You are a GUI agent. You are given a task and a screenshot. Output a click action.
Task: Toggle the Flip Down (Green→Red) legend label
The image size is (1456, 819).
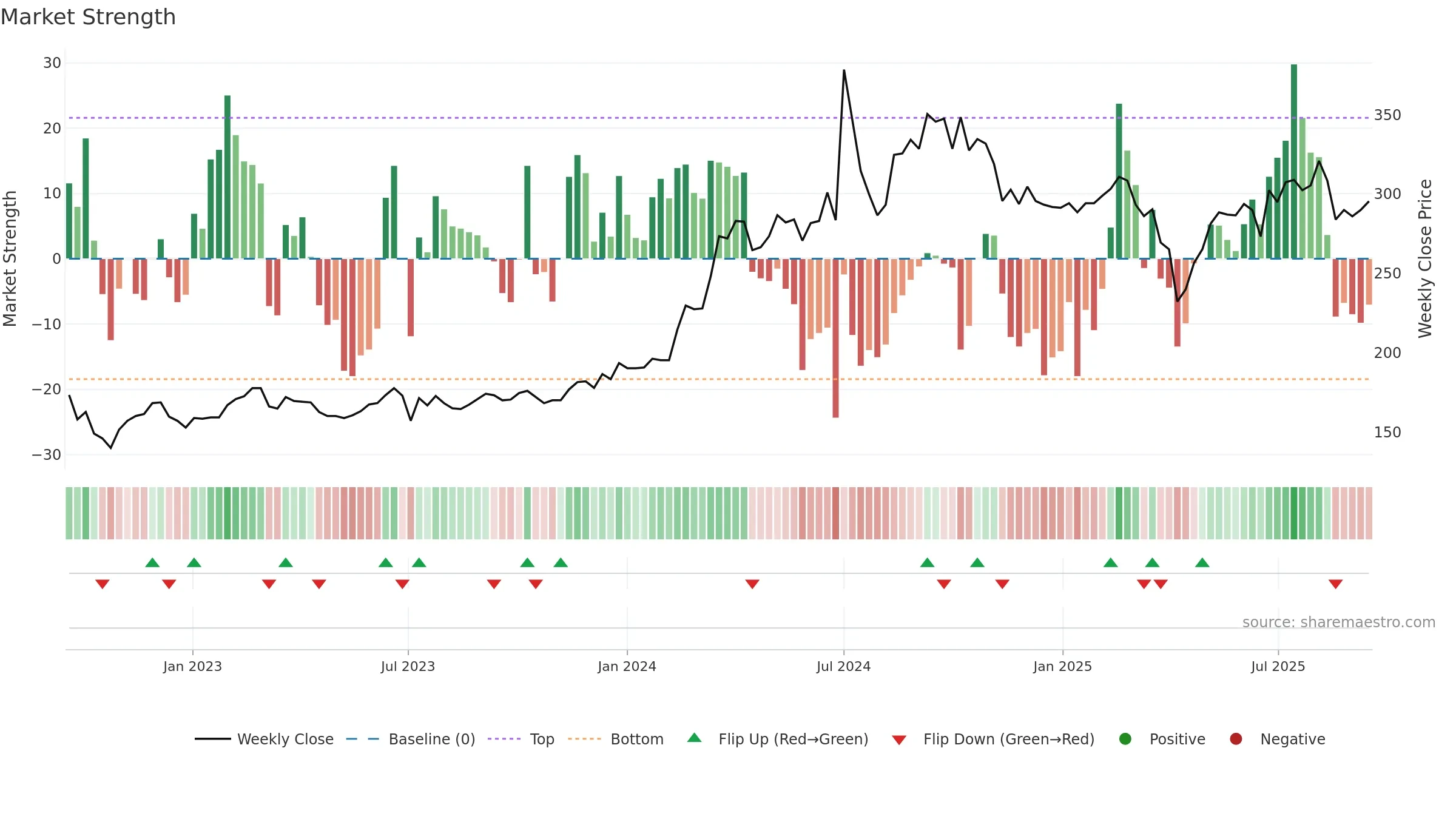point(1009,739)
